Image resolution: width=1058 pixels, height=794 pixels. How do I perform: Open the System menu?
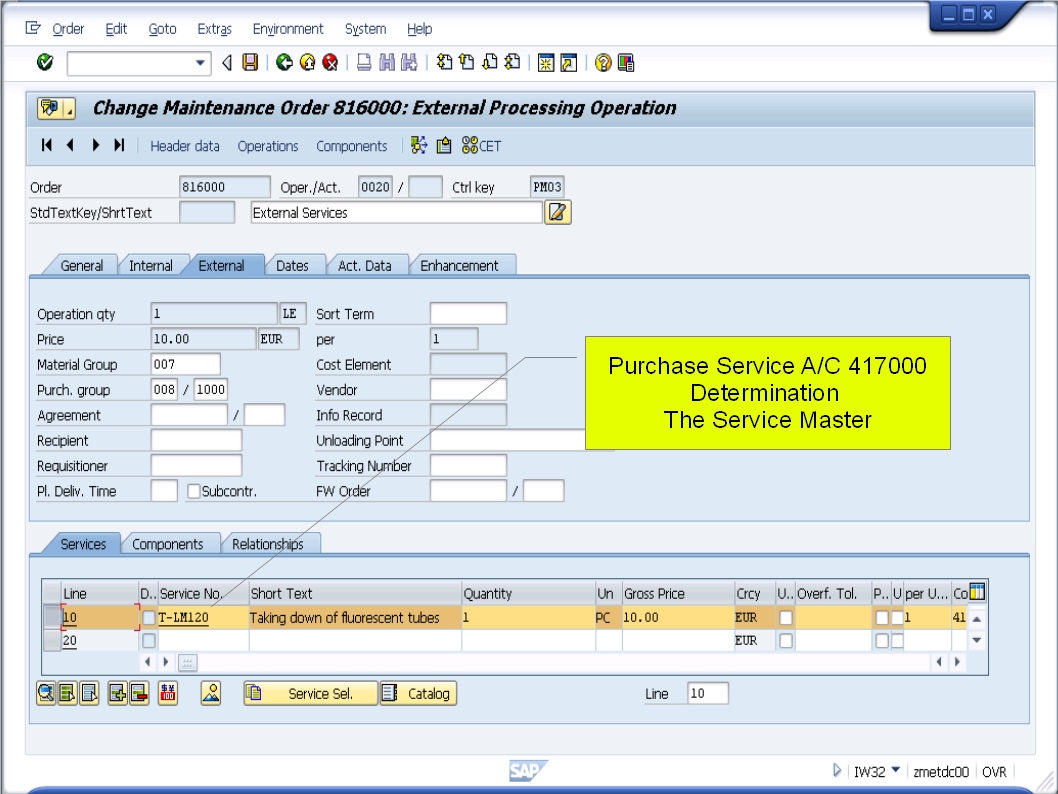coord(366,28)
